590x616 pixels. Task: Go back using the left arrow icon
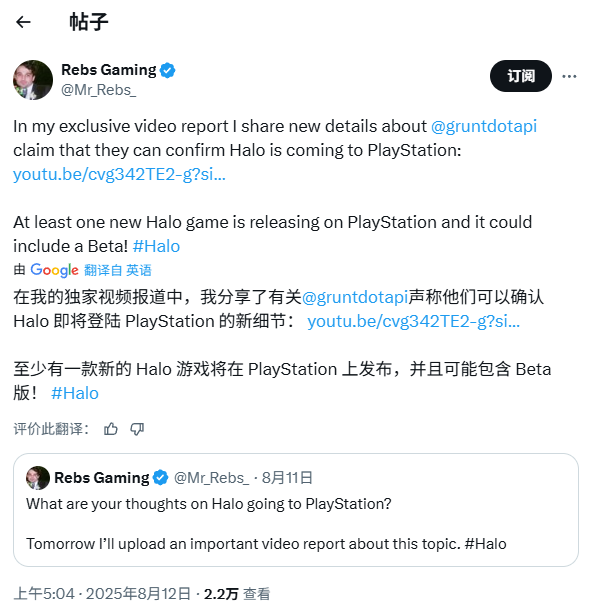coord(23,22)
